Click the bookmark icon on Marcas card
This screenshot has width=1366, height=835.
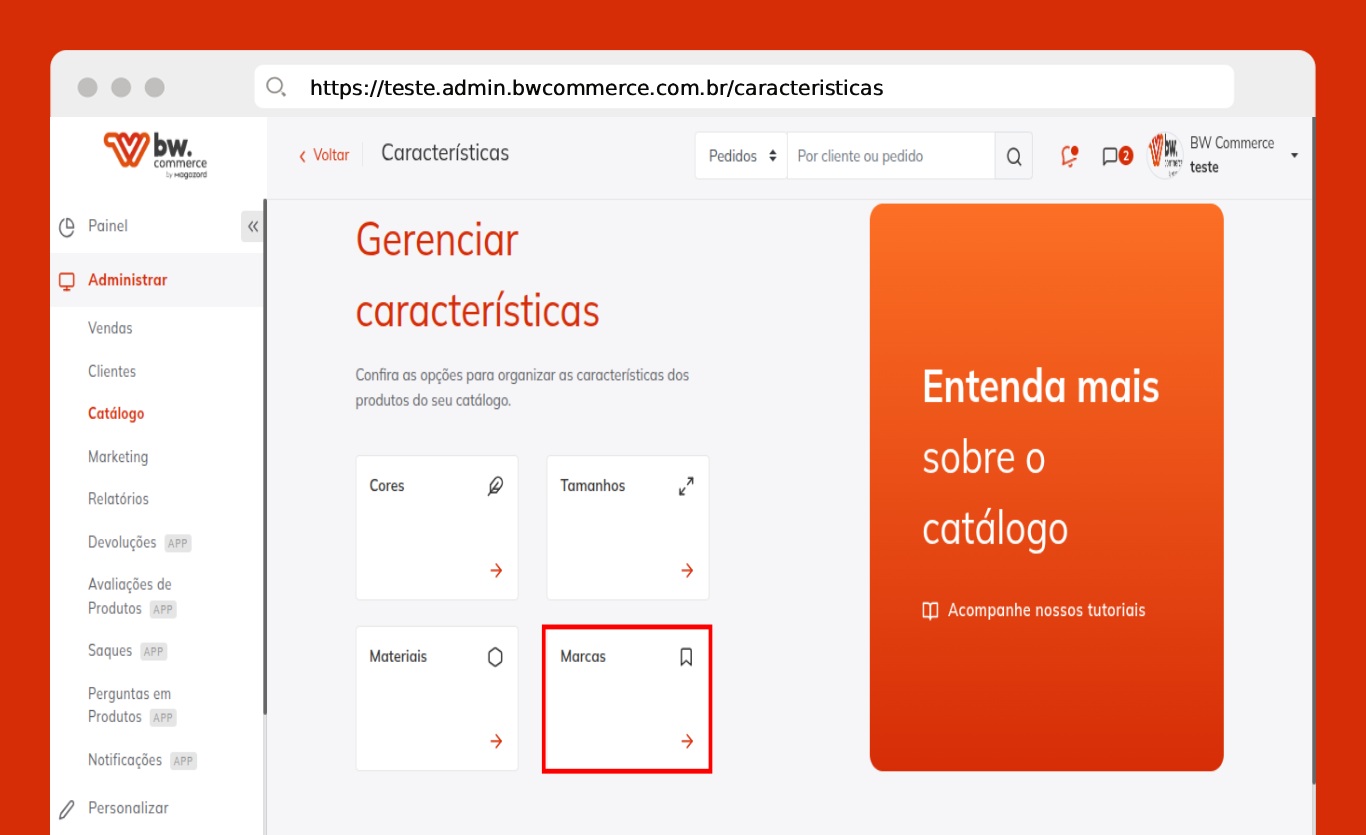pos(686,657)
